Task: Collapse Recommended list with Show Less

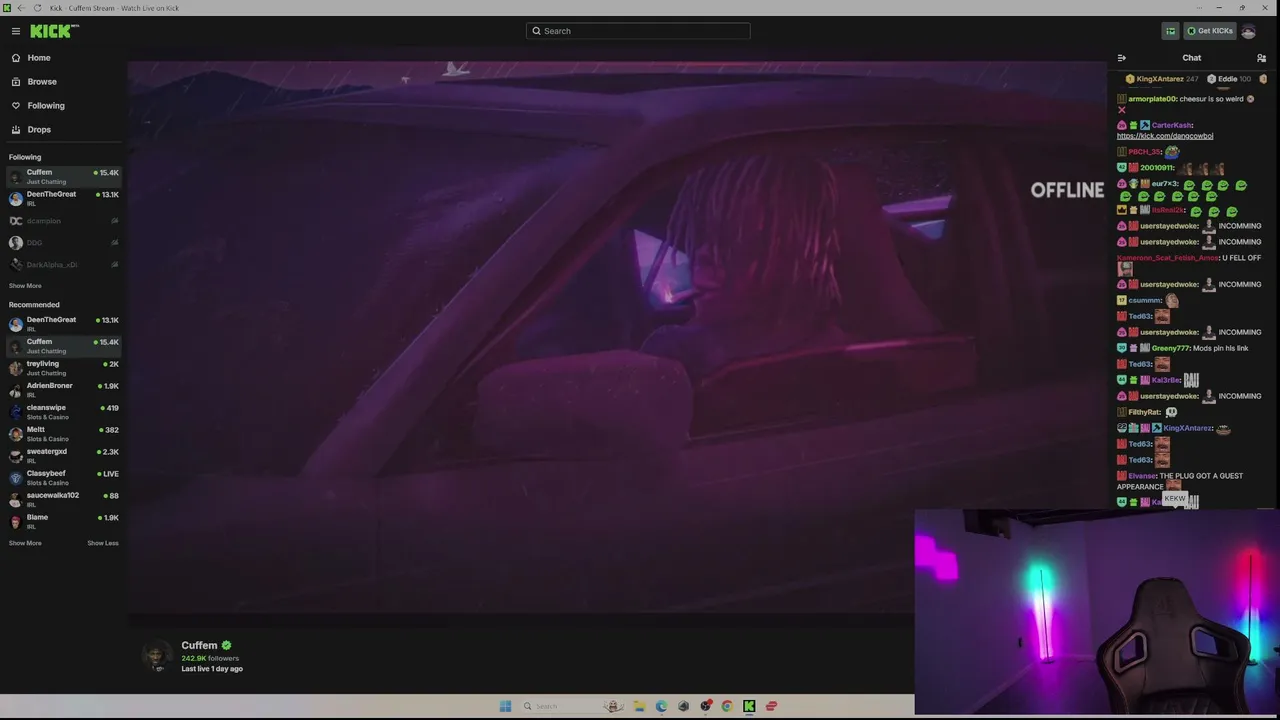Action: [x=103, y=543]
